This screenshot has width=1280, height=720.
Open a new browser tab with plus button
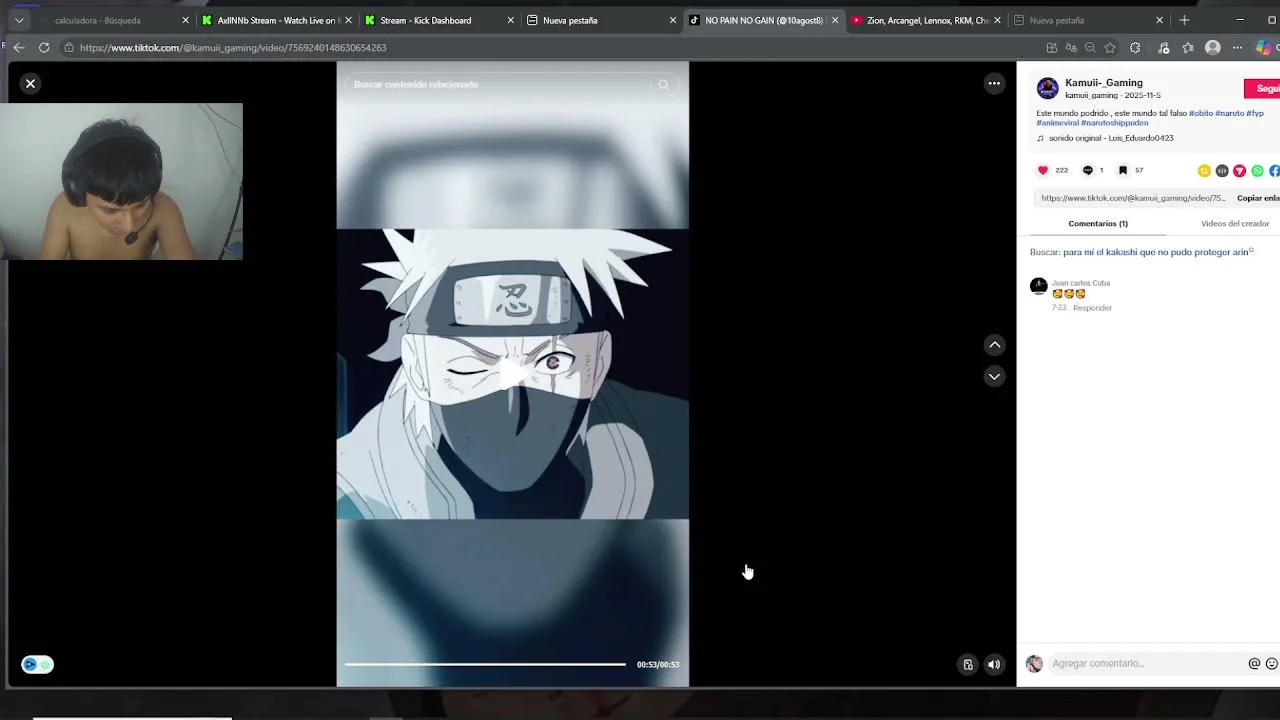pos(1184,20)
